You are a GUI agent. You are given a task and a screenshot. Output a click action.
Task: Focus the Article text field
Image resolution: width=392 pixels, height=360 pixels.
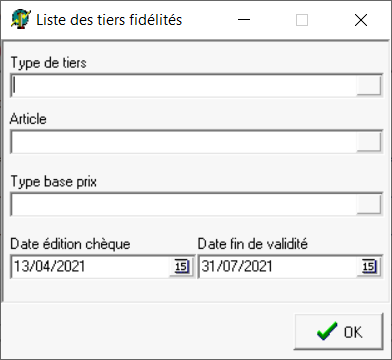(184, 142)
